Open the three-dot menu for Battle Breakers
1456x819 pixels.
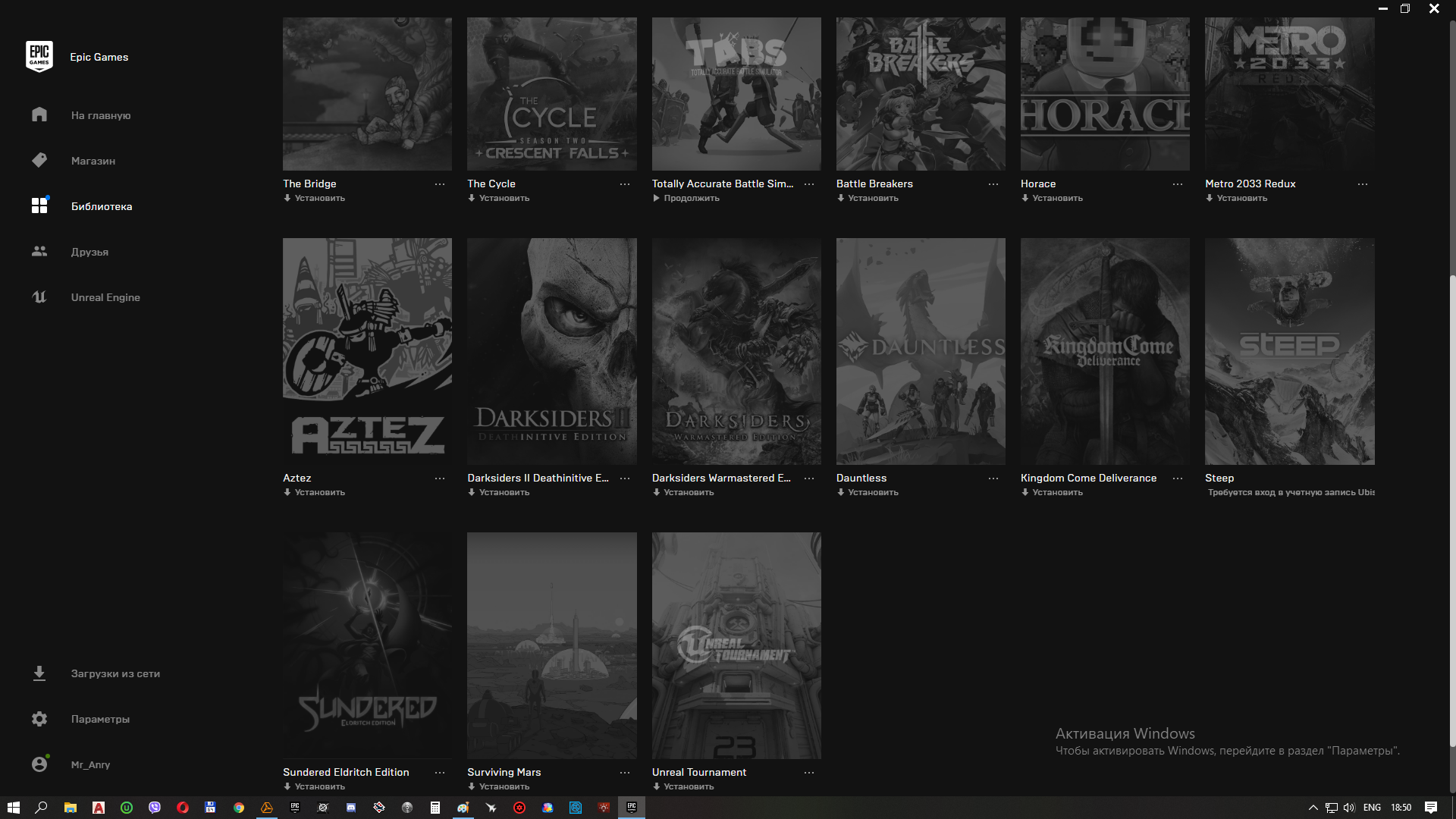click(x=993, y=184)
